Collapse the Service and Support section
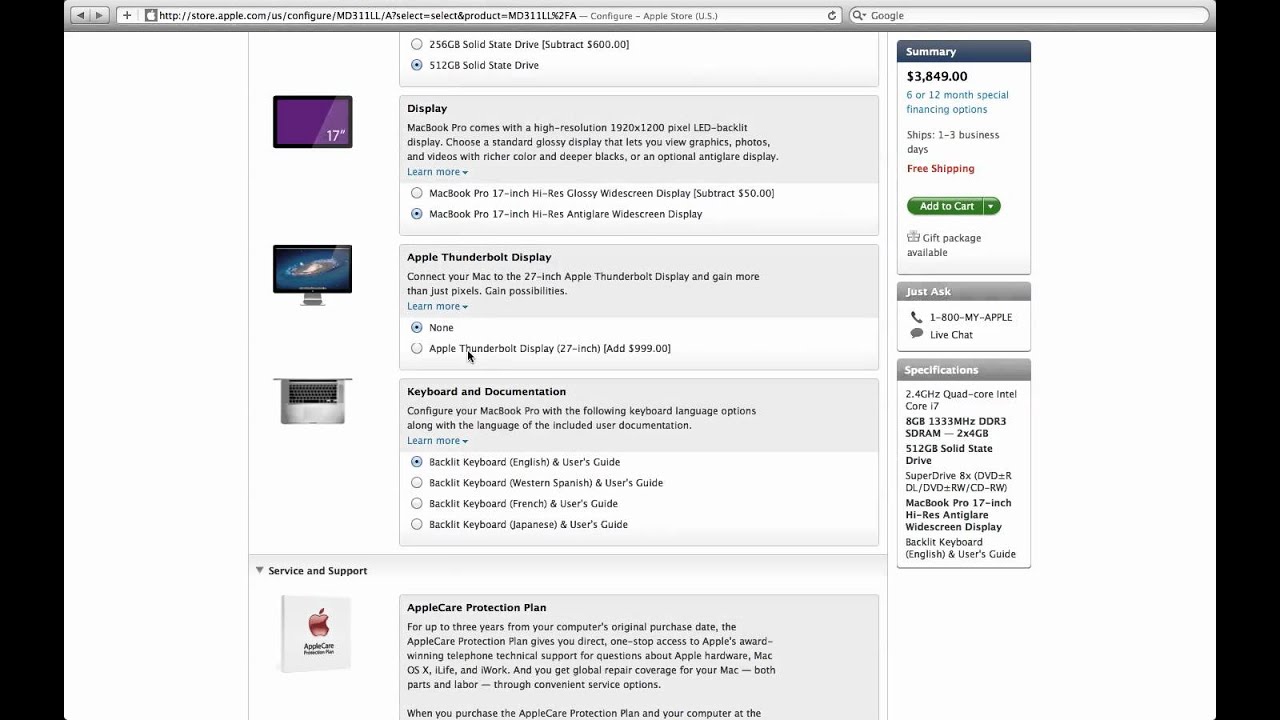1280x720 pixels. tap(260, 570)
